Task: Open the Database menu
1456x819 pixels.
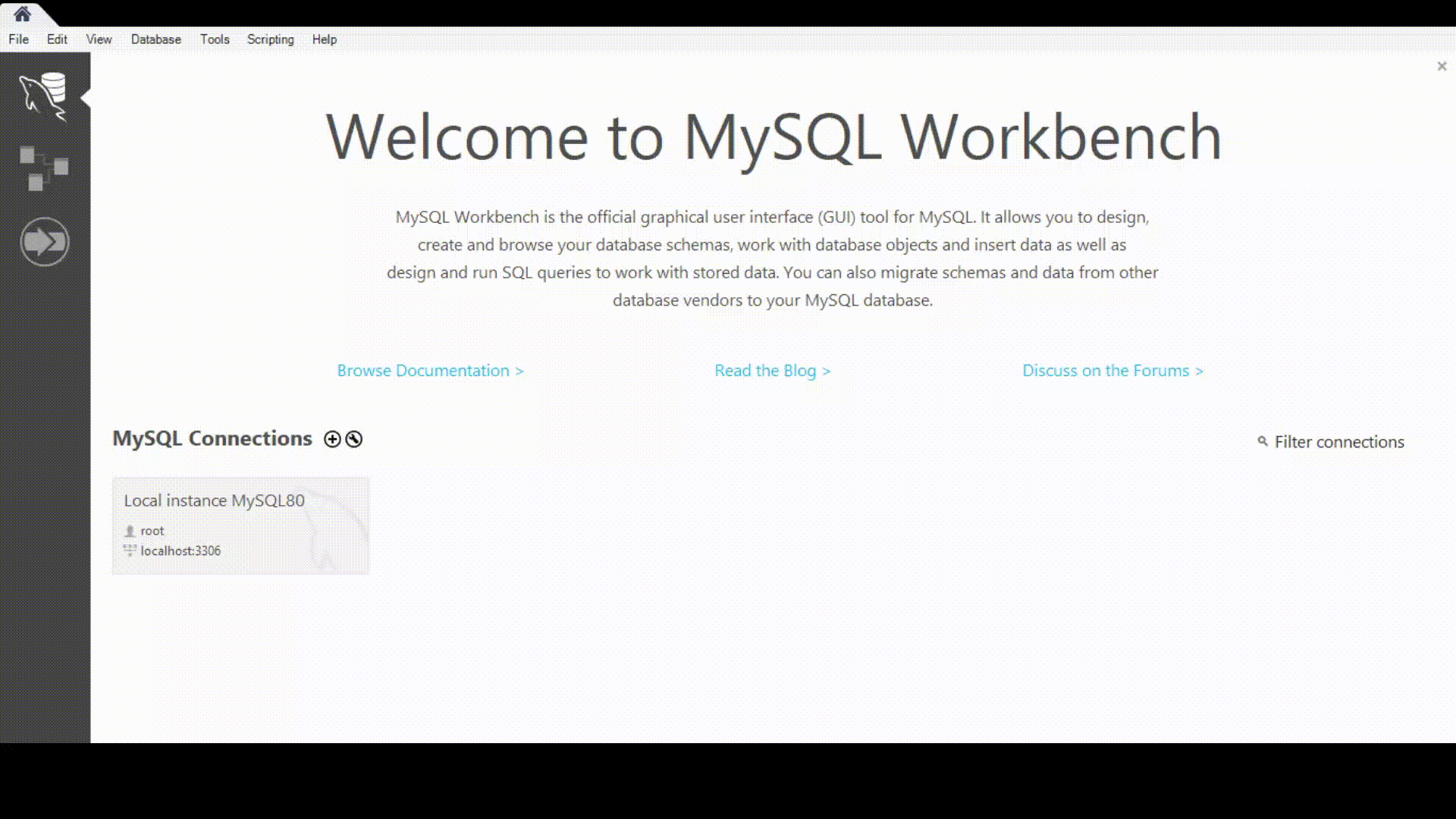Action: pos(155,39)
